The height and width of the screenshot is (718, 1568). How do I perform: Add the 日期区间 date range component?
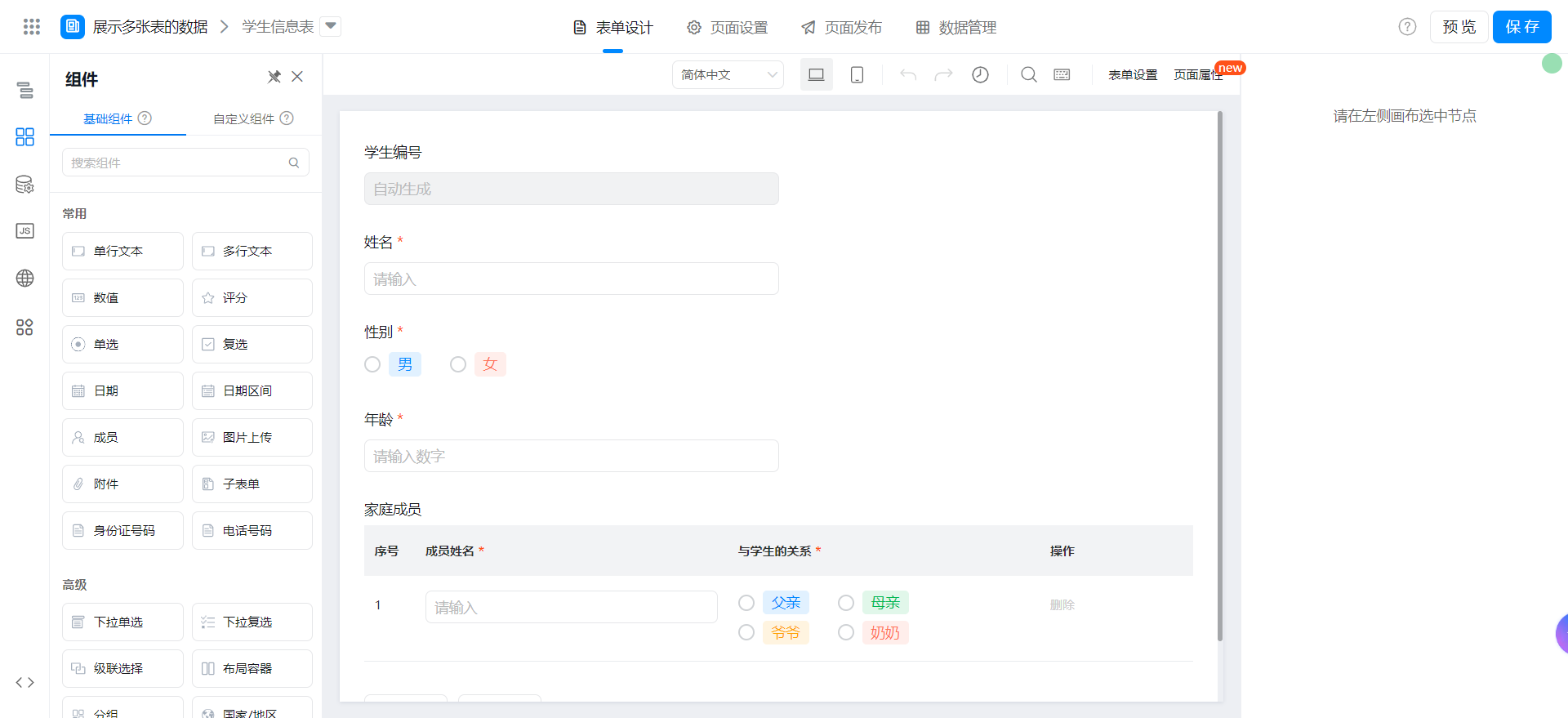(252, 390)
